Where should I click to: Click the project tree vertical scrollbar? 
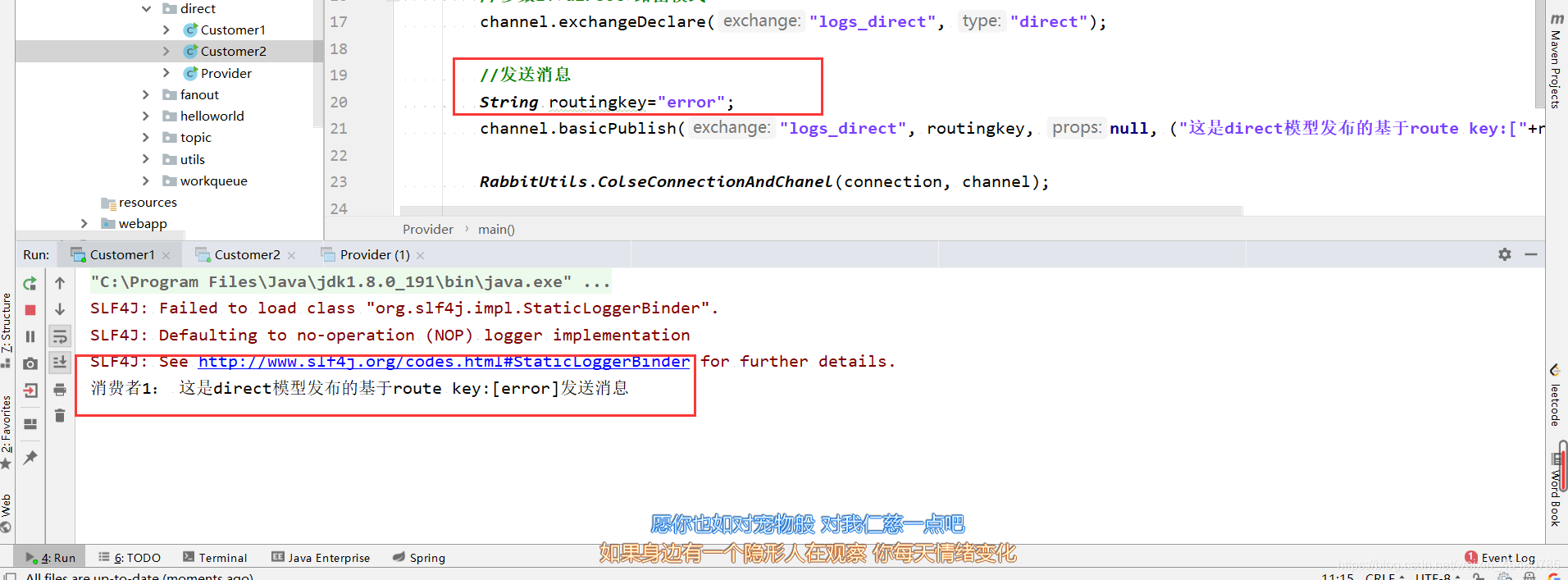tap(318, 64)
